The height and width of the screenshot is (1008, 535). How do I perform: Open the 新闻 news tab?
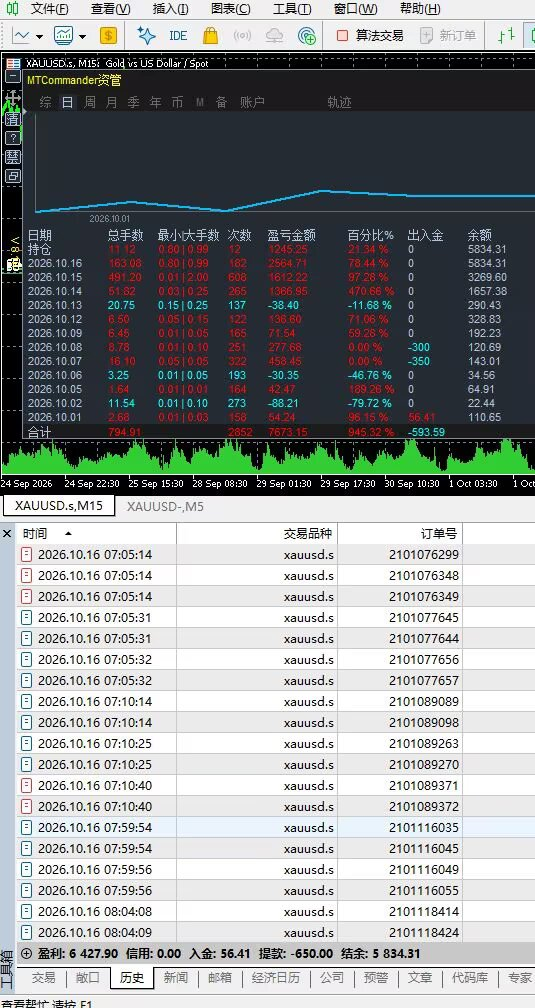[176, 978]
